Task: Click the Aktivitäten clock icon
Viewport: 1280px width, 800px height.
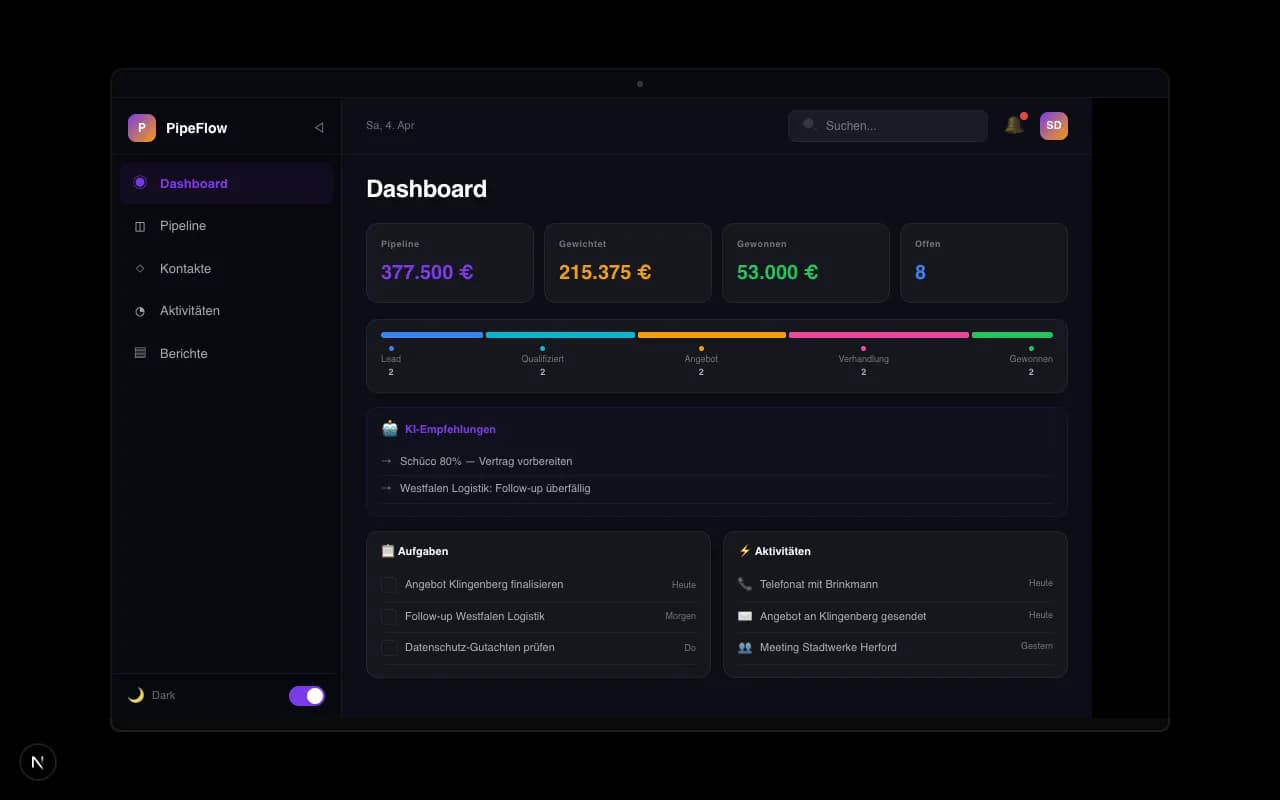Action: [x=140, y=311]
